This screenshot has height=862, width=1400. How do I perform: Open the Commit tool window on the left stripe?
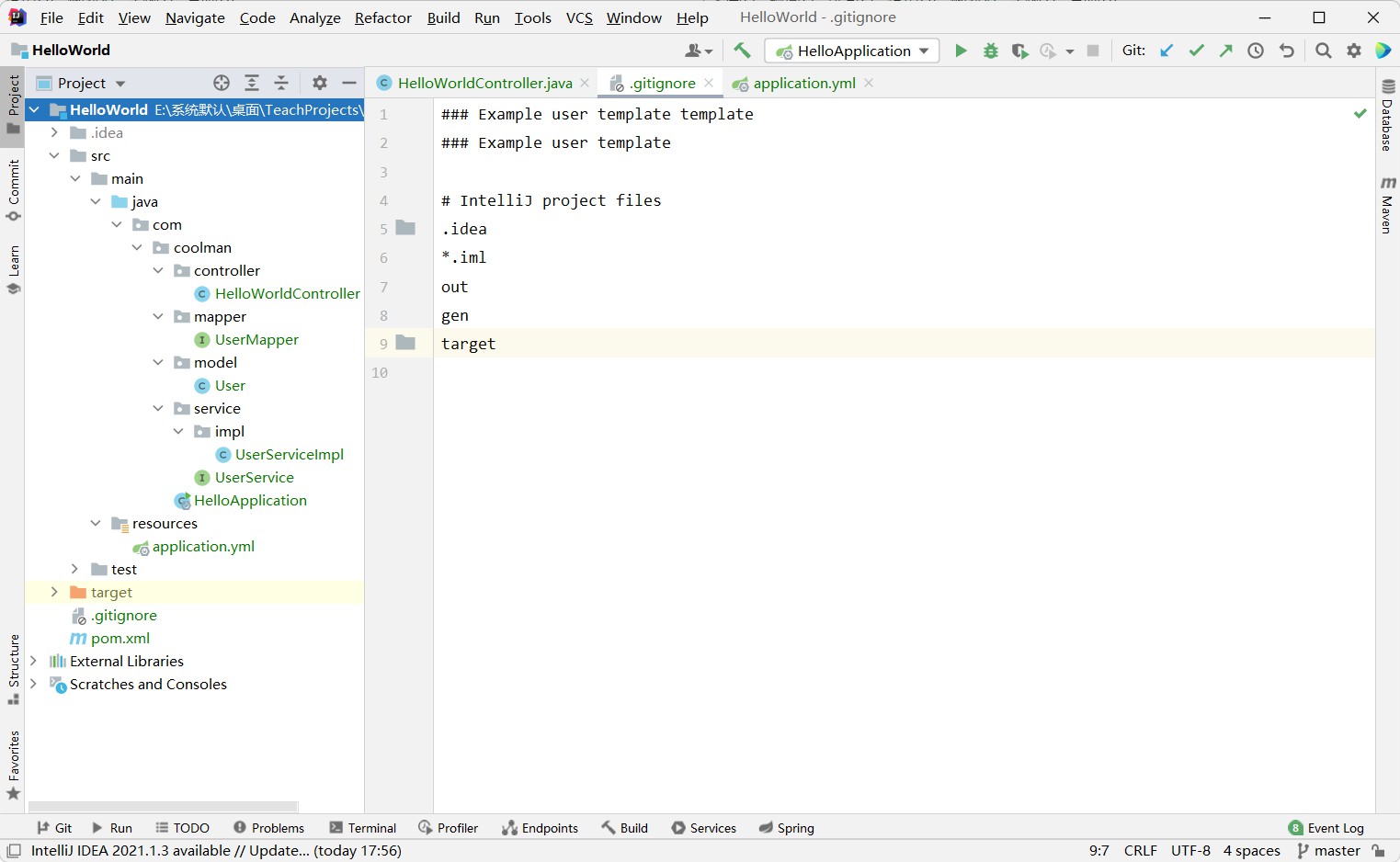coord(13,190)
